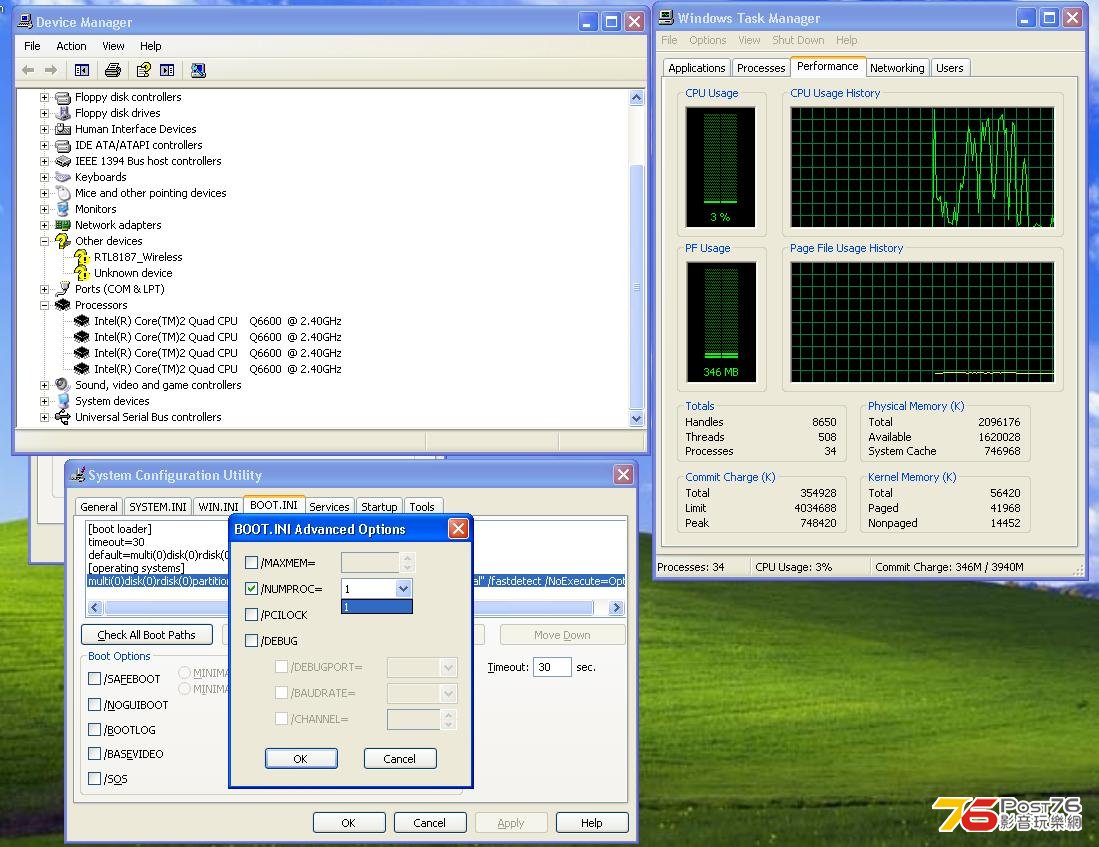Close the BOOT.INI Advanced Options dialog
The height and width of the screenshot is (847, 1099).
click(x=458, y=529)
